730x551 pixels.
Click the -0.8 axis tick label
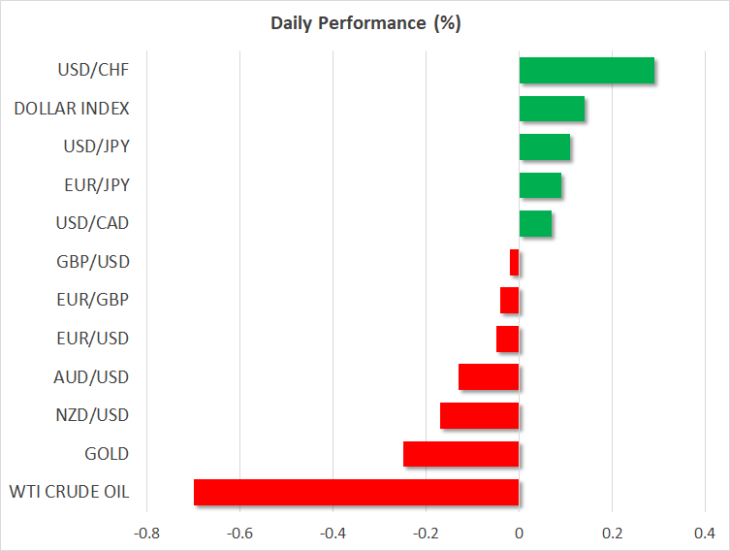(147, 533)
